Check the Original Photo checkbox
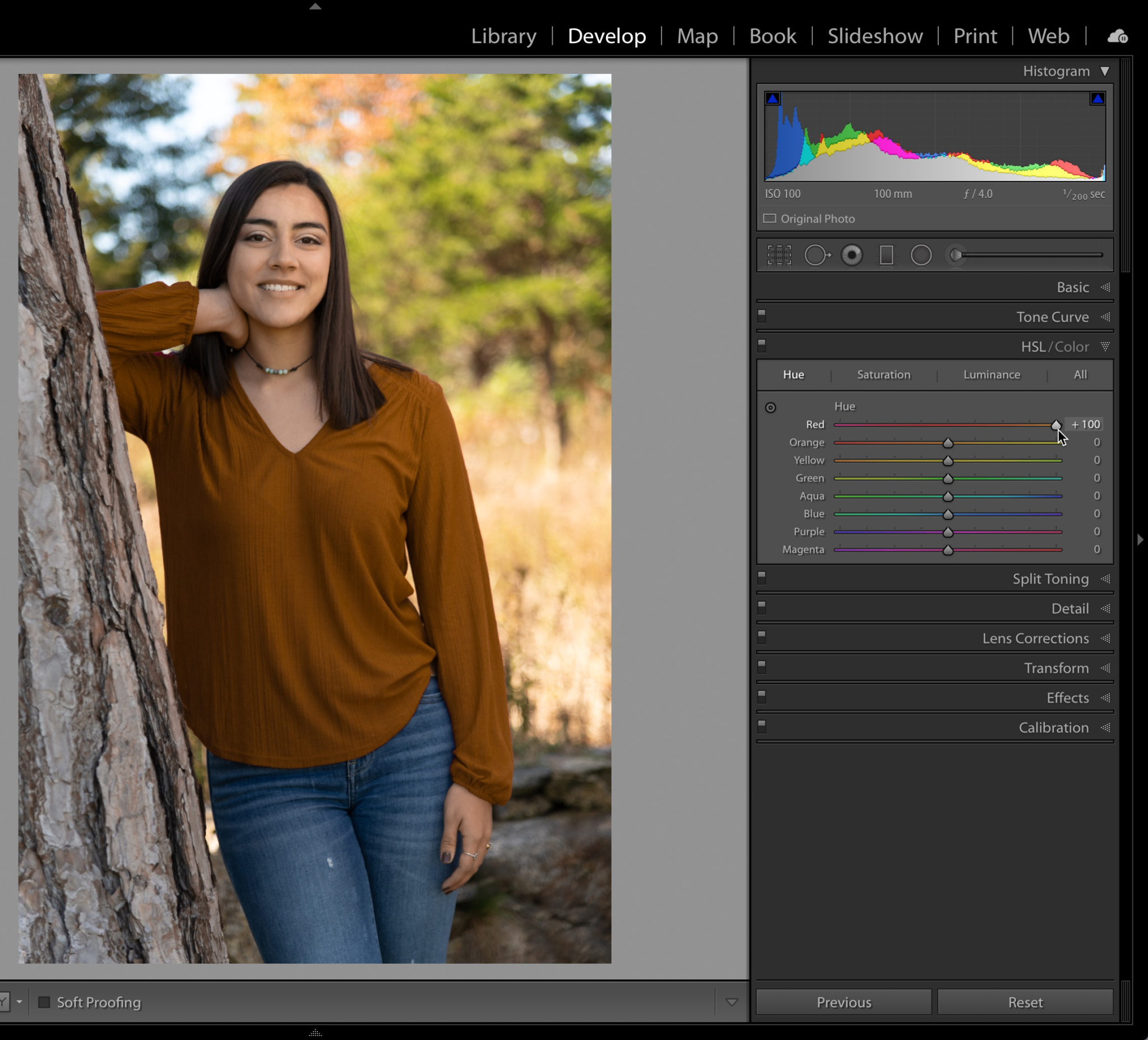 click(x=770, y=218)
